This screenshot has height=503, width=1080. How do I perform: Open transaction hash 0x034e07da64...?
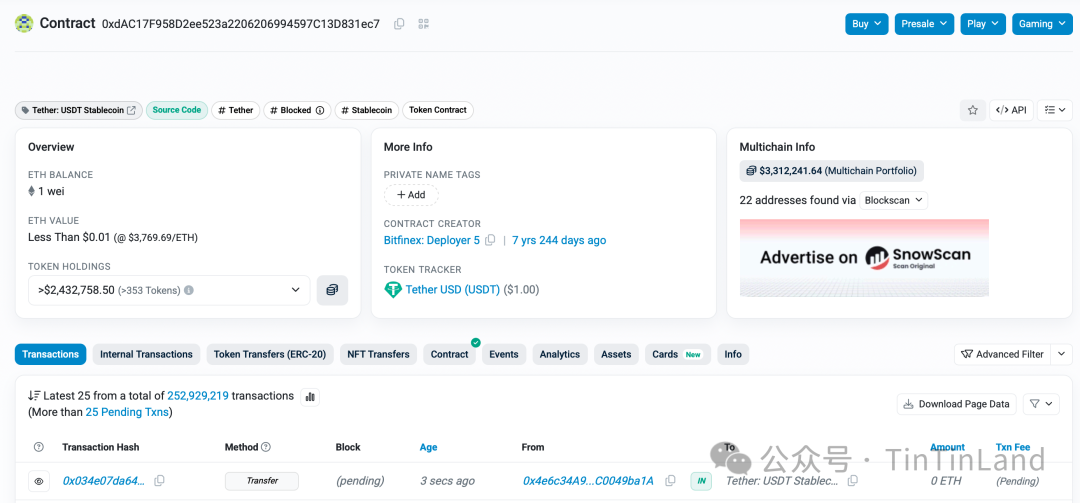(x=104, y=481)
